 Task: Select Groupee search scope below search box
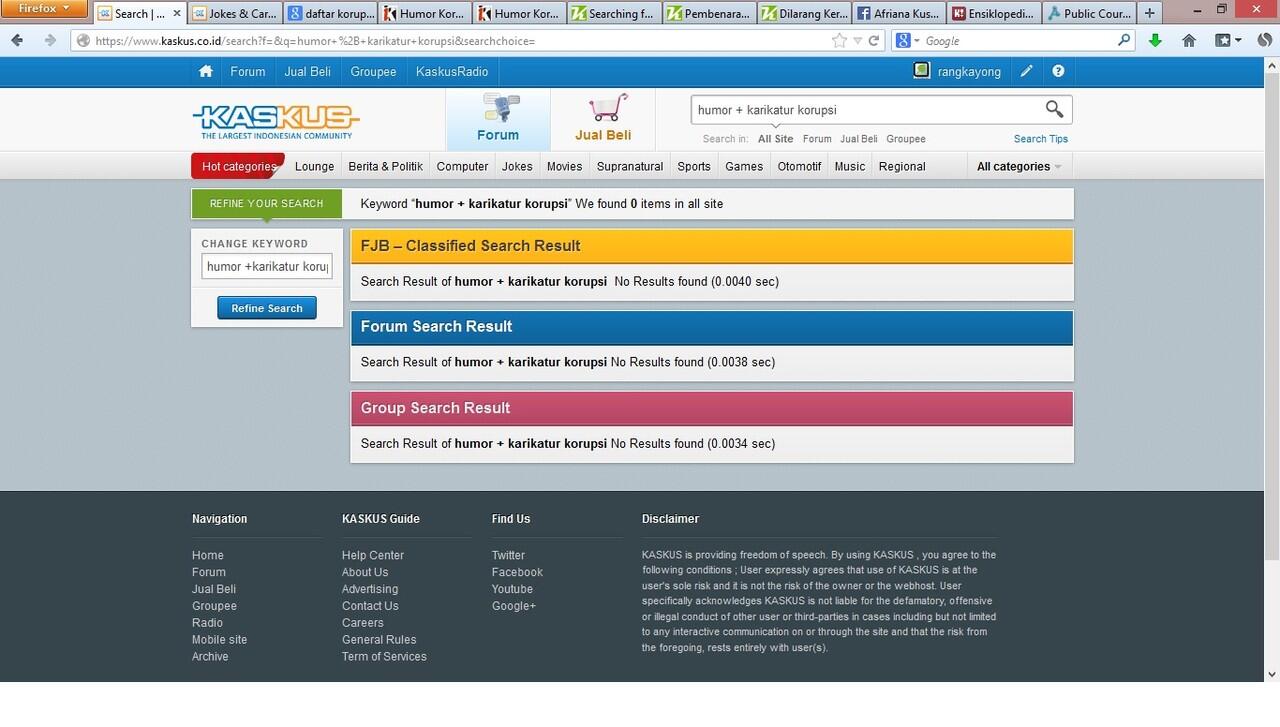(905, 139)
